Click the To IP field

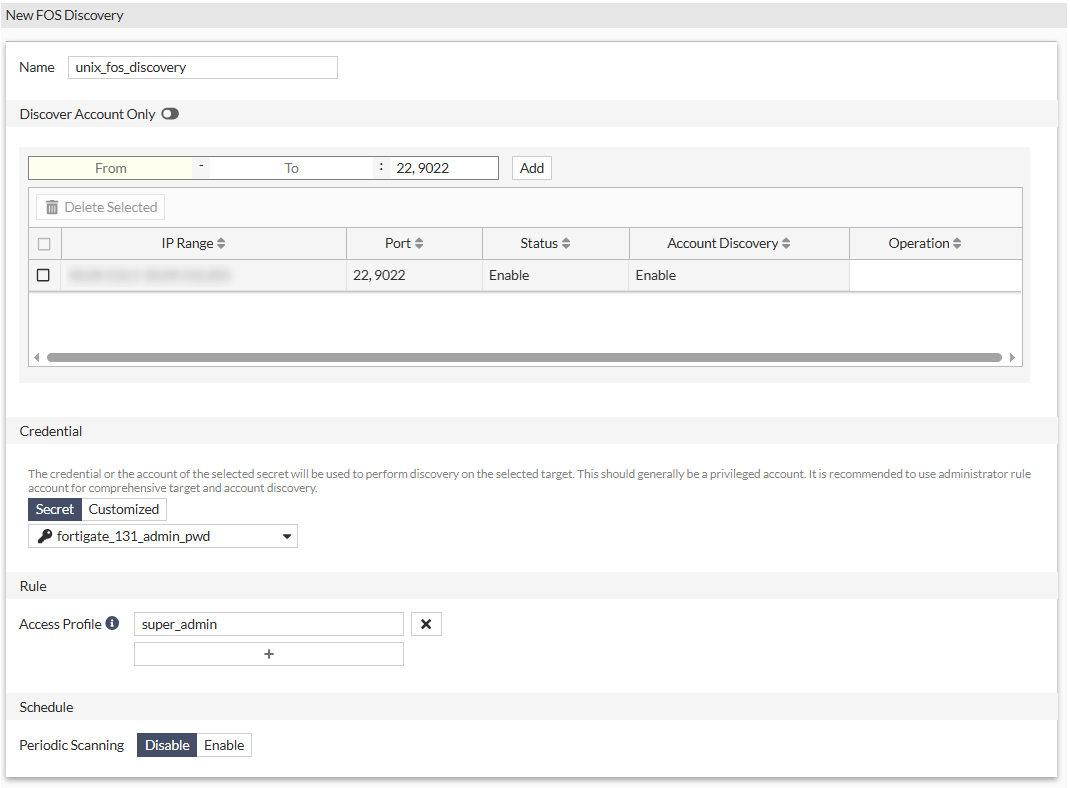point(291,168)
